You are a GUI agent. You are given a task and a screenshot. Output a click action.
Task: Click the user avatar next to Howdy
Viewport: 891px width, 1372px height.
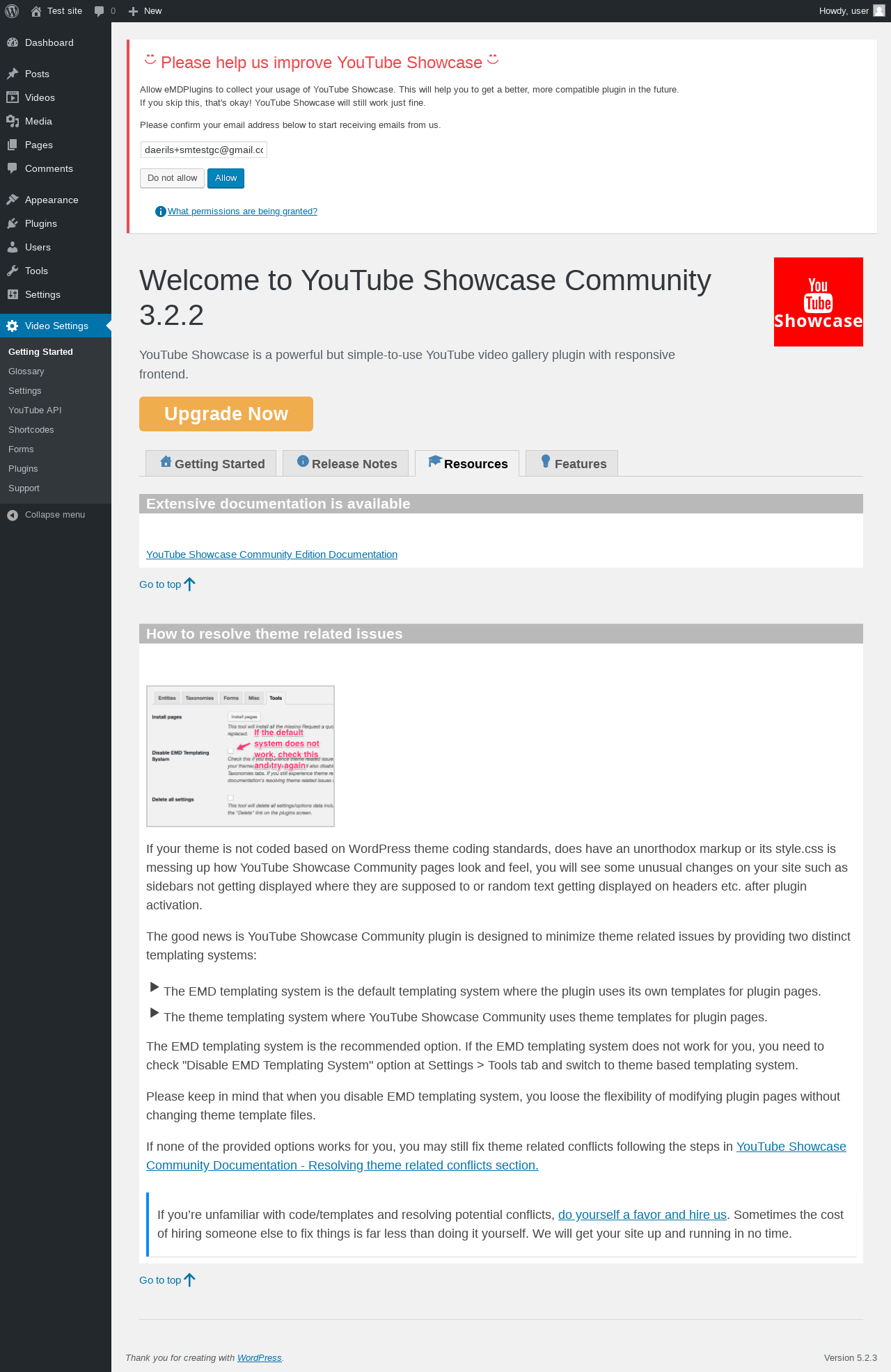coord(879,11)
